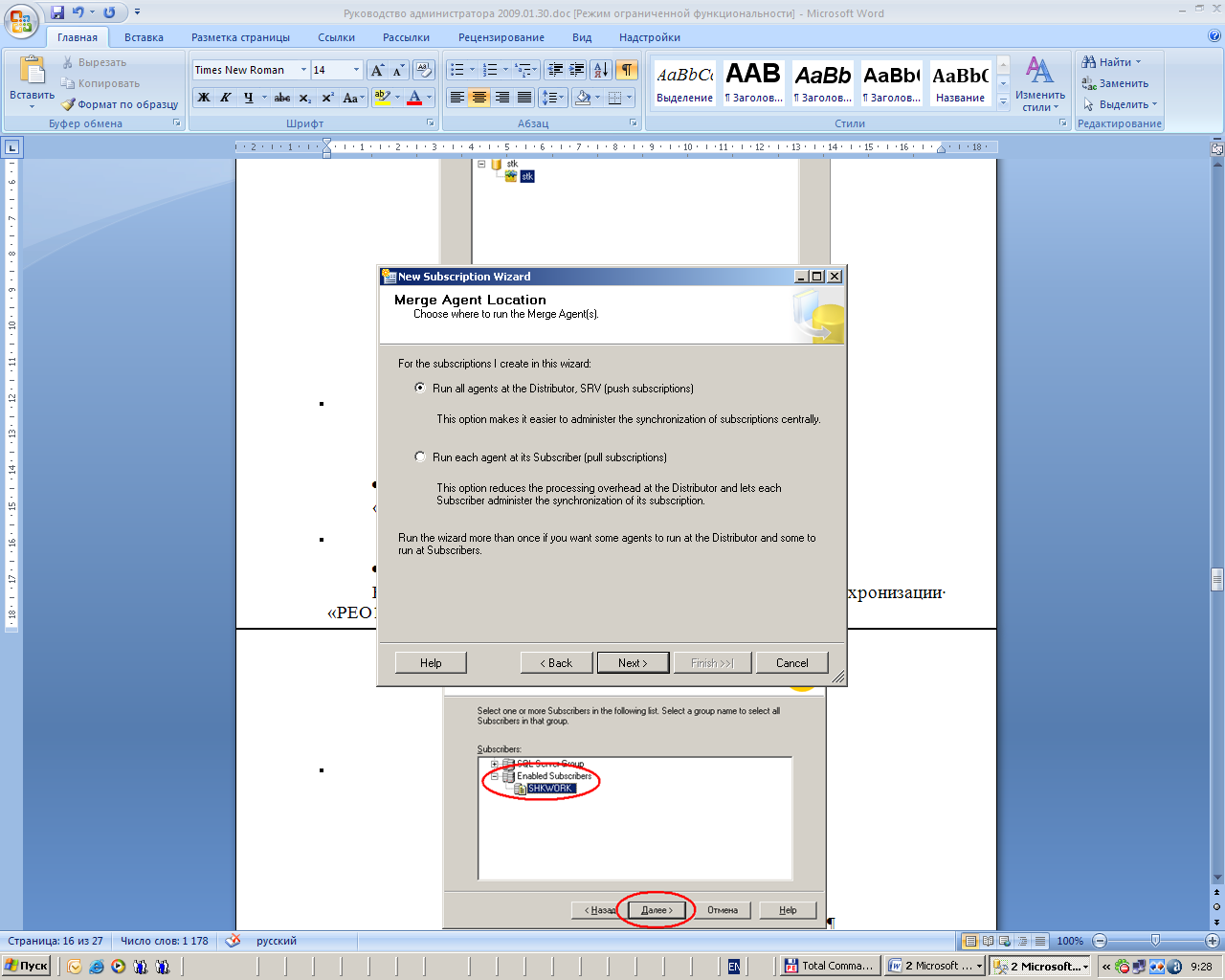Switch to Ссылки ribbon tab
This screenshot has height=980, width=1225.
pyautogui.click(x=336, y=37)
